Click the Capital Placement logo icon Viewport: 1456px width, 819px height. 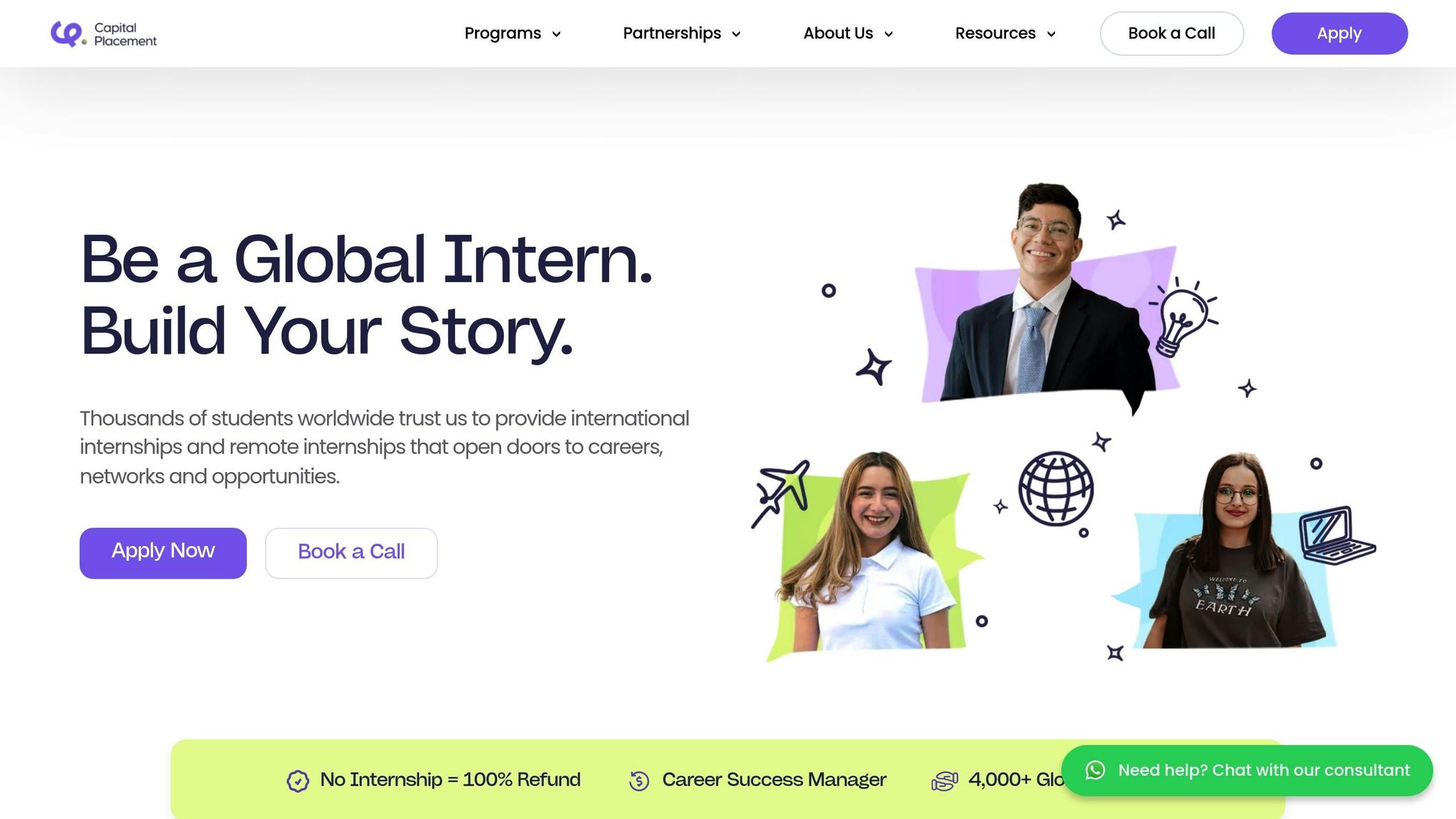tap(68, 33)
